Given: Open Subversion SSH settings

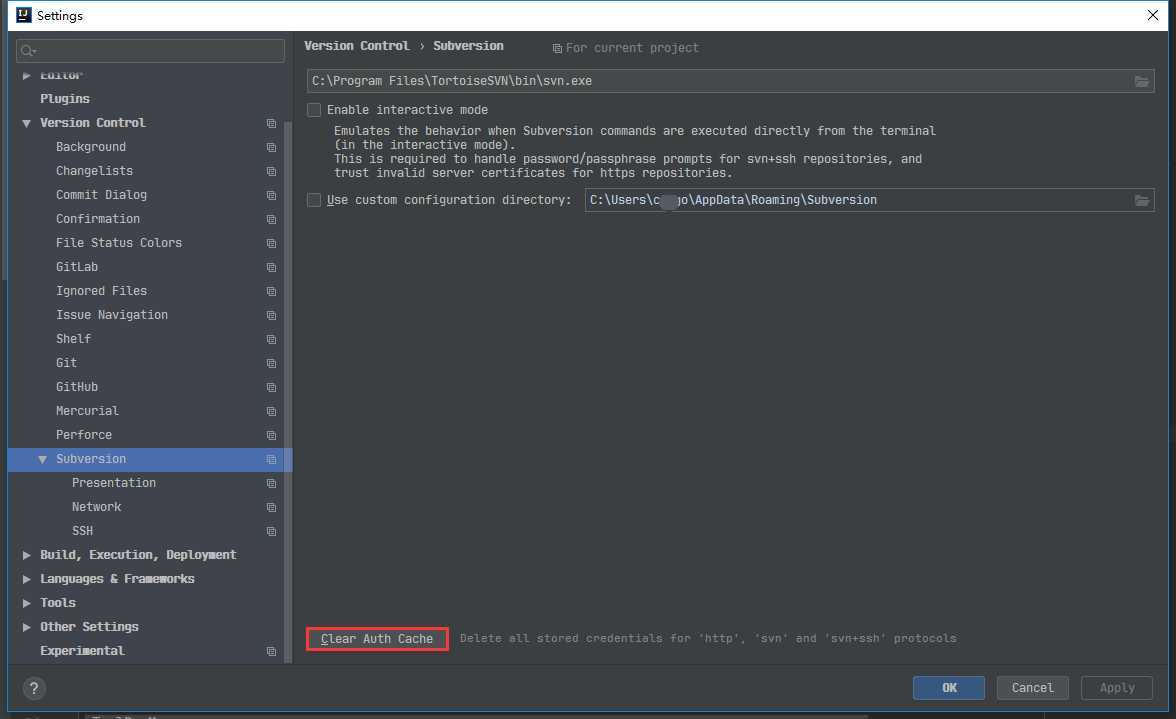Looking at the screenshot, I should (x=82, y=531).
